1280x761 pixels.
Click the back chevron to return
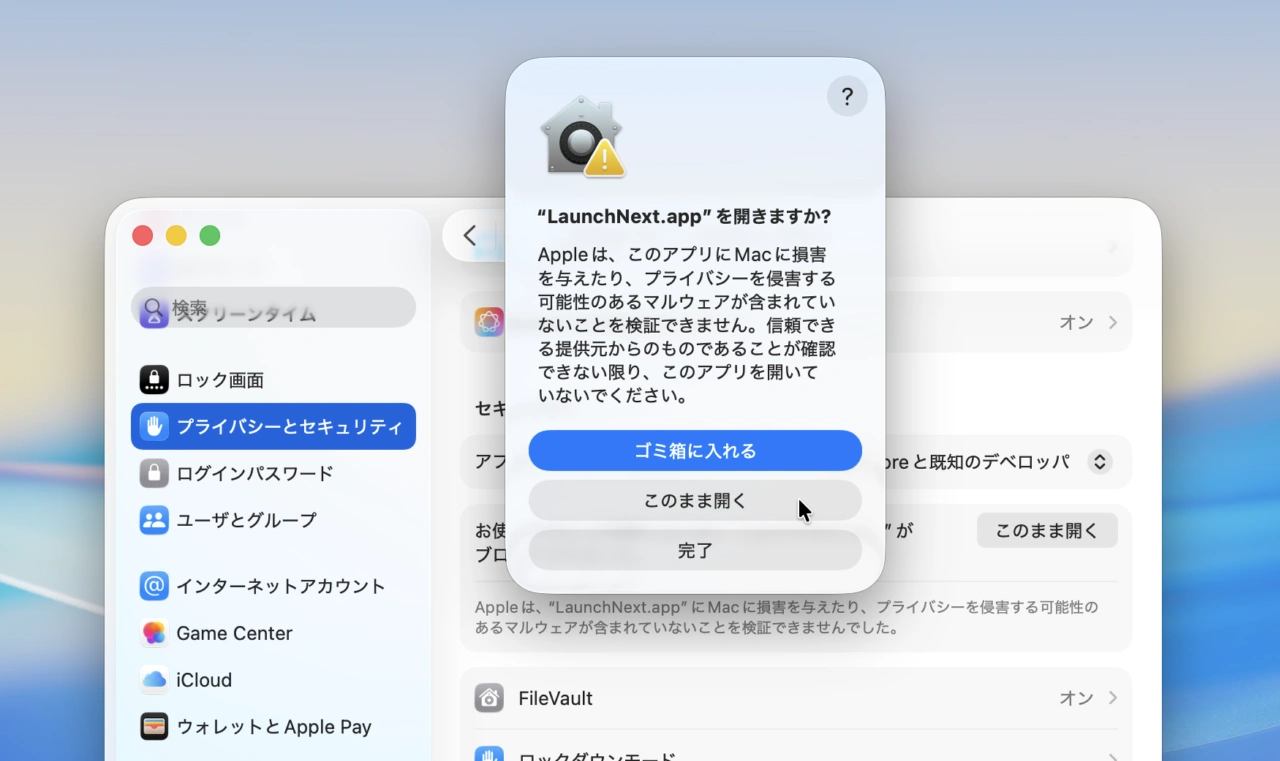point(470,235)
